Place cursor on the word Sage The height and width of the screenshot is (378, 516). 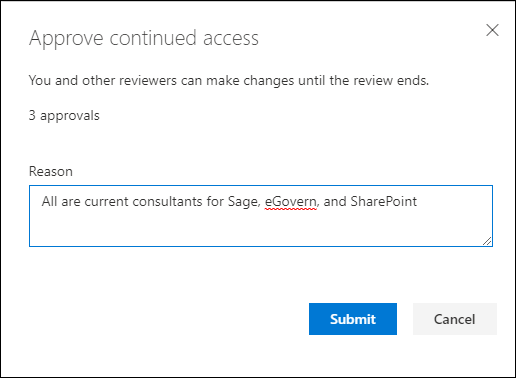[243, 202]
